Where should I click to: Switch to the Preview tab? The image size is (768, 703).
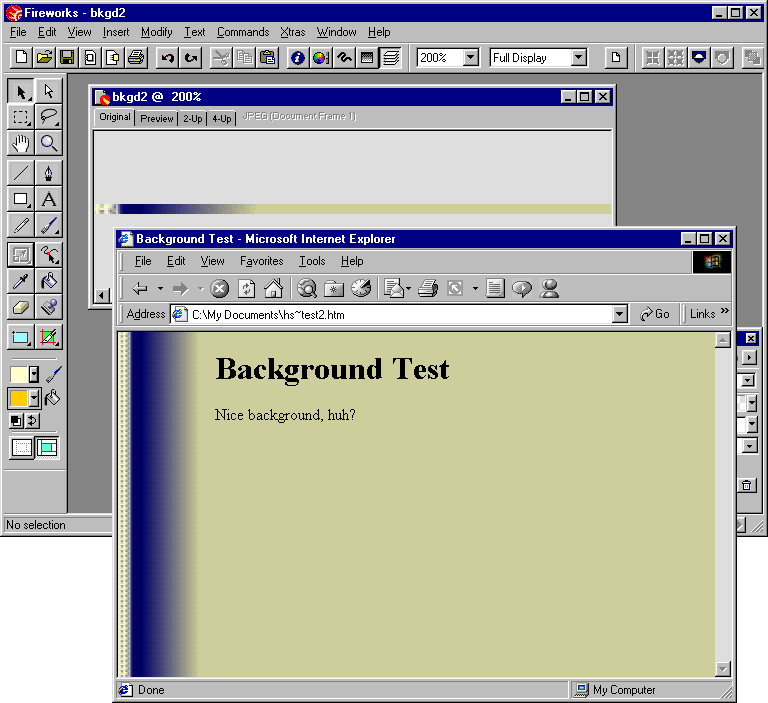(x=156, y=118)
